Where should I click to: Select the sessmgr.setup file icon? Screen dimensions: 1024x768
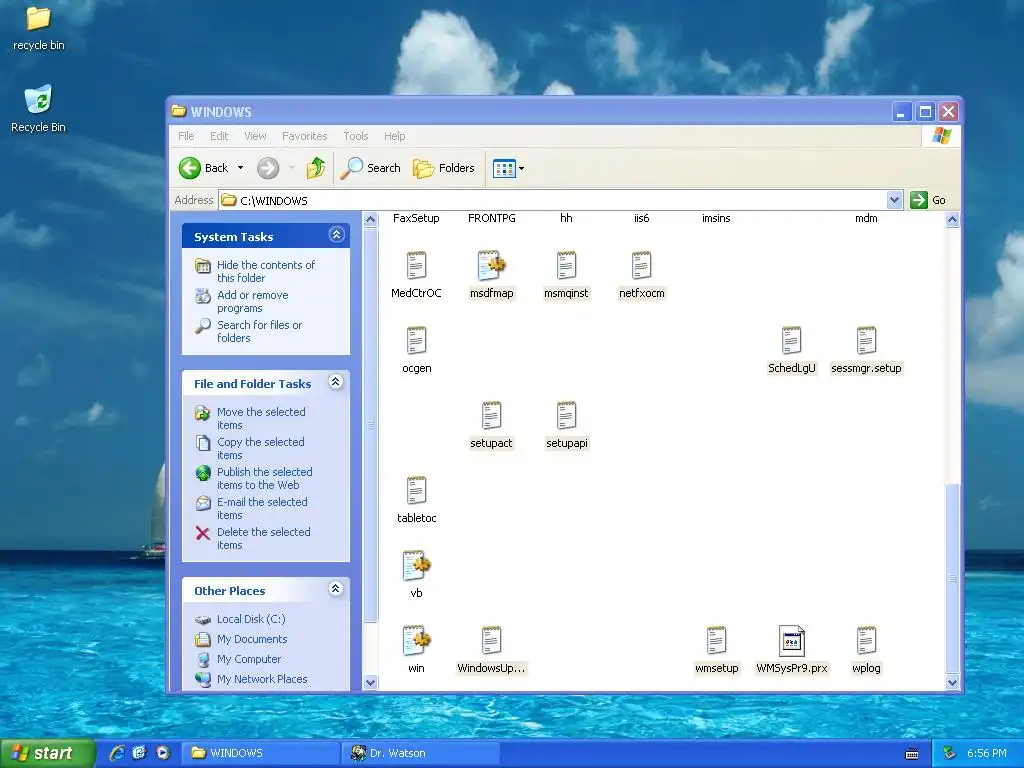pyautogui.click(x=866, y=341)
